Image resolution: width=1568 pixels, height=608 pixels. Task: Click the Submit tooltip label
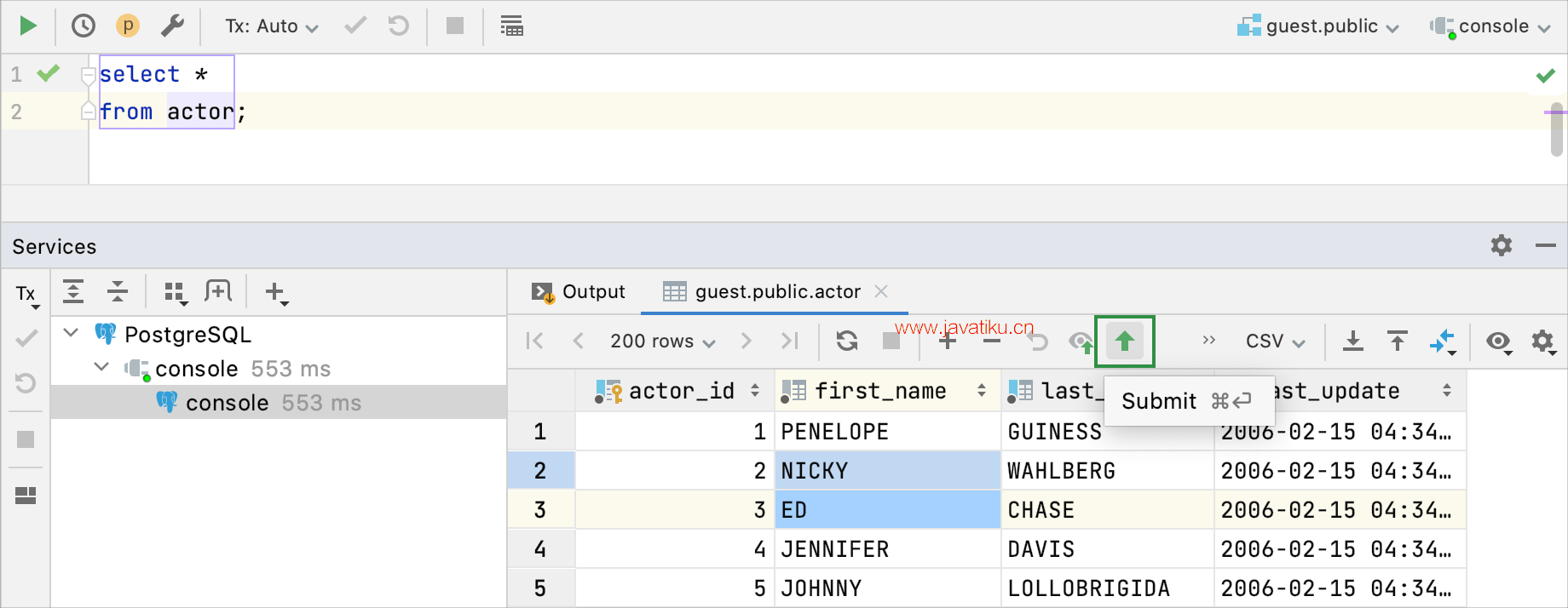point(1159,401)
